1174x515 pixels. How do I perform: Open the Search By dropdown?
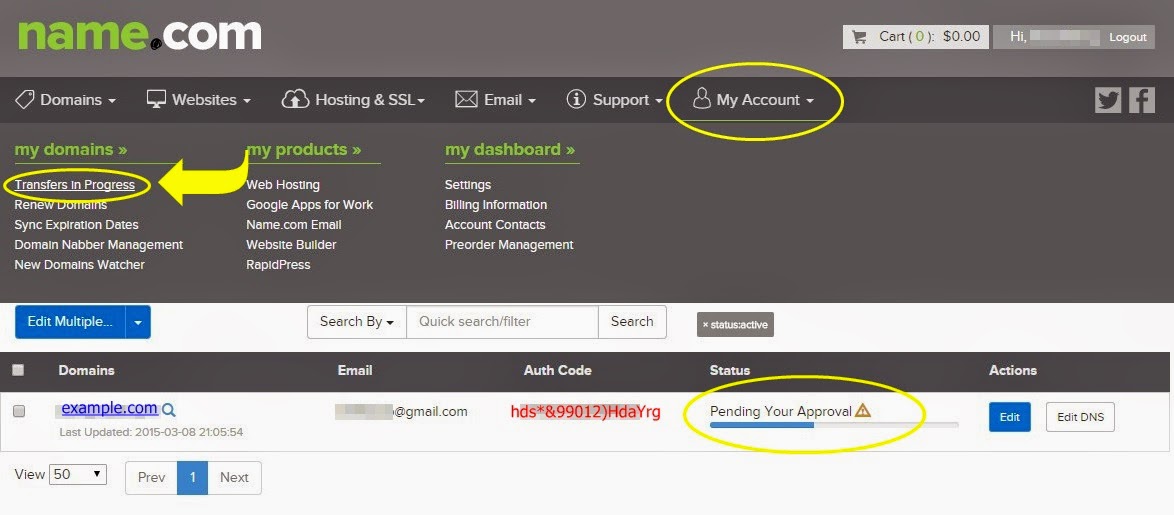pos(356,322)
